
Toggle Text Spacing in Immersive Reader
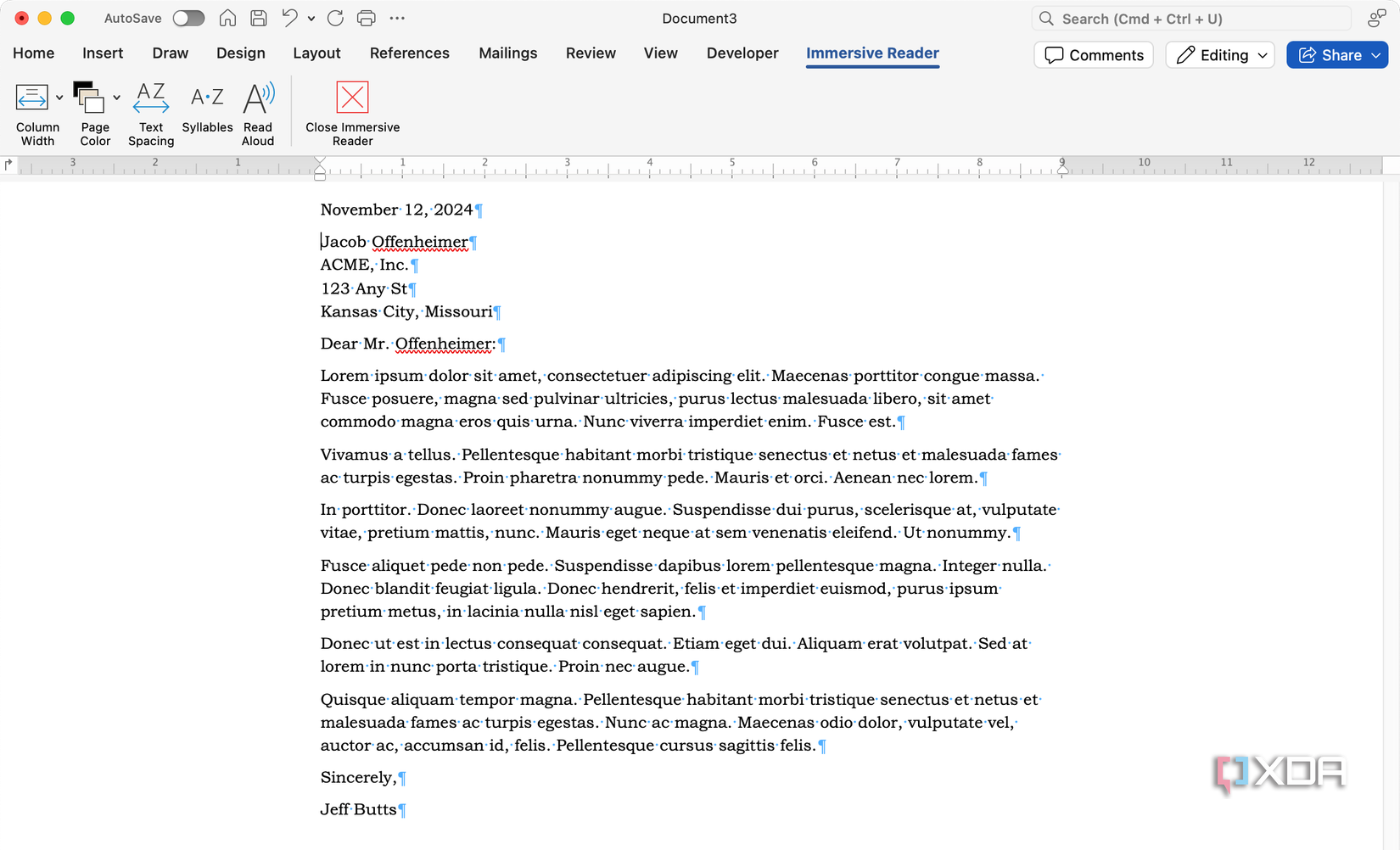click(151, 115)
